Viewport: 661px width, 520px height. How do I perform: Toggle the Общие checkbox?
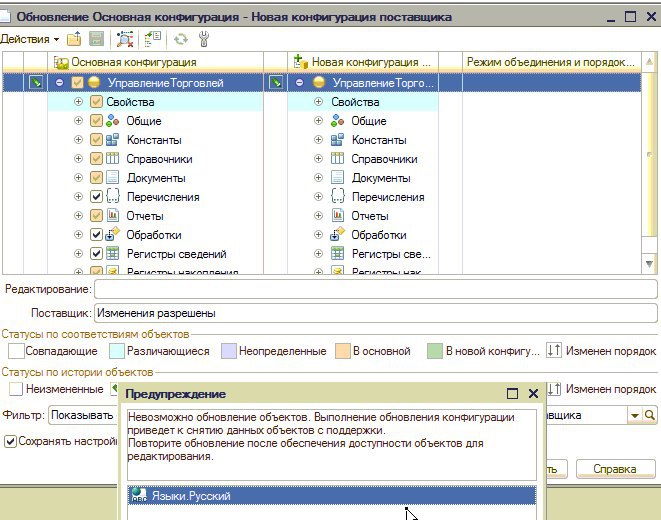click(96, 121)
